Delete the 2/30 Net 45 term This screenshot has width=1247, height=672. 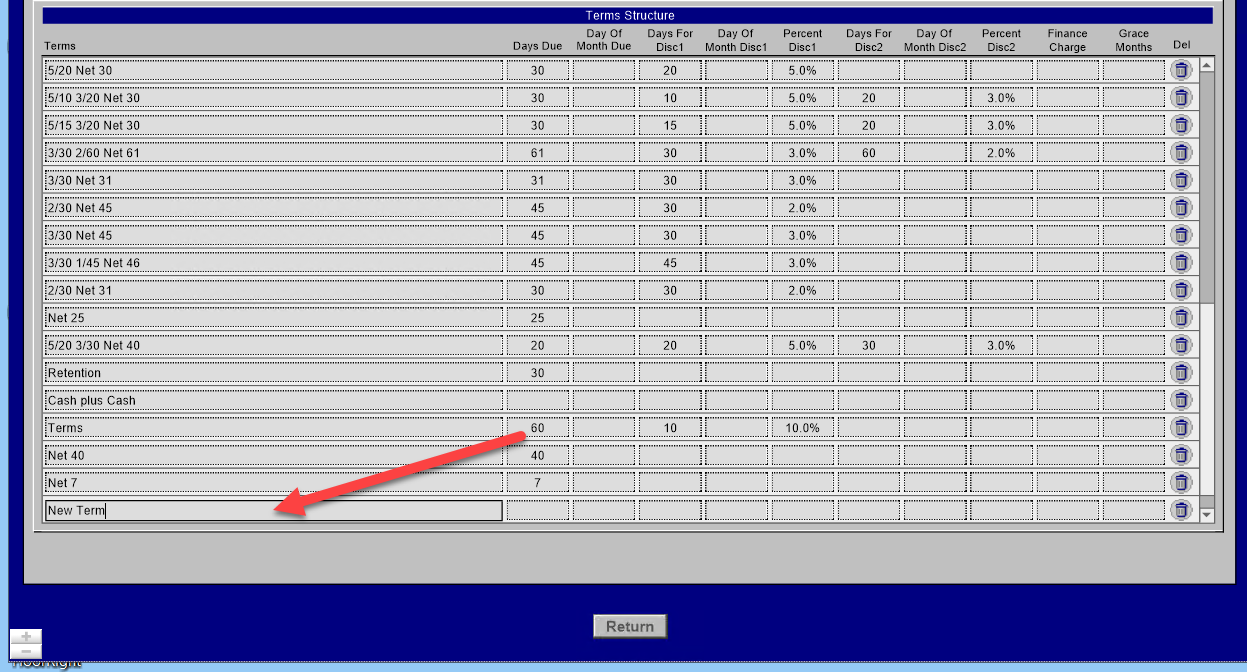tap(1181, 208)
